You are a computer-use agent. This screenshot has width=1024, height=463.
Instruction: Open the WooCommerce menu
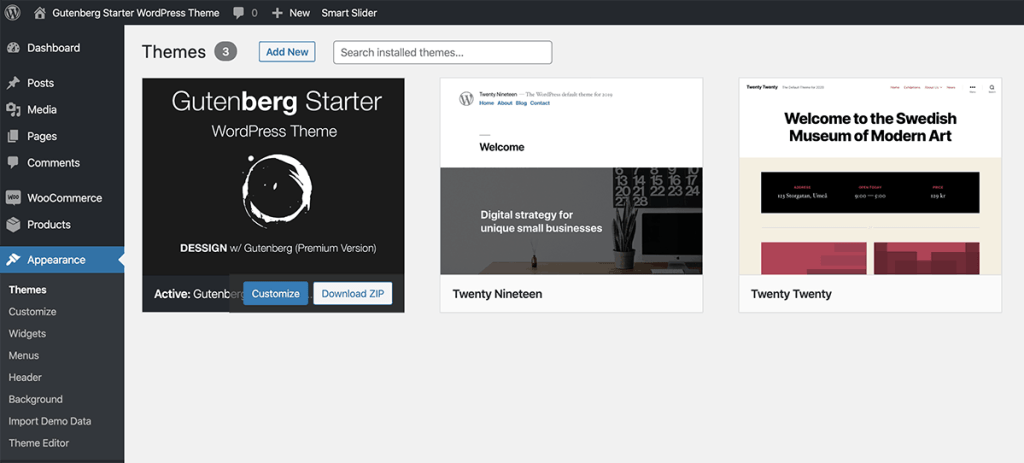coord(65,198)
